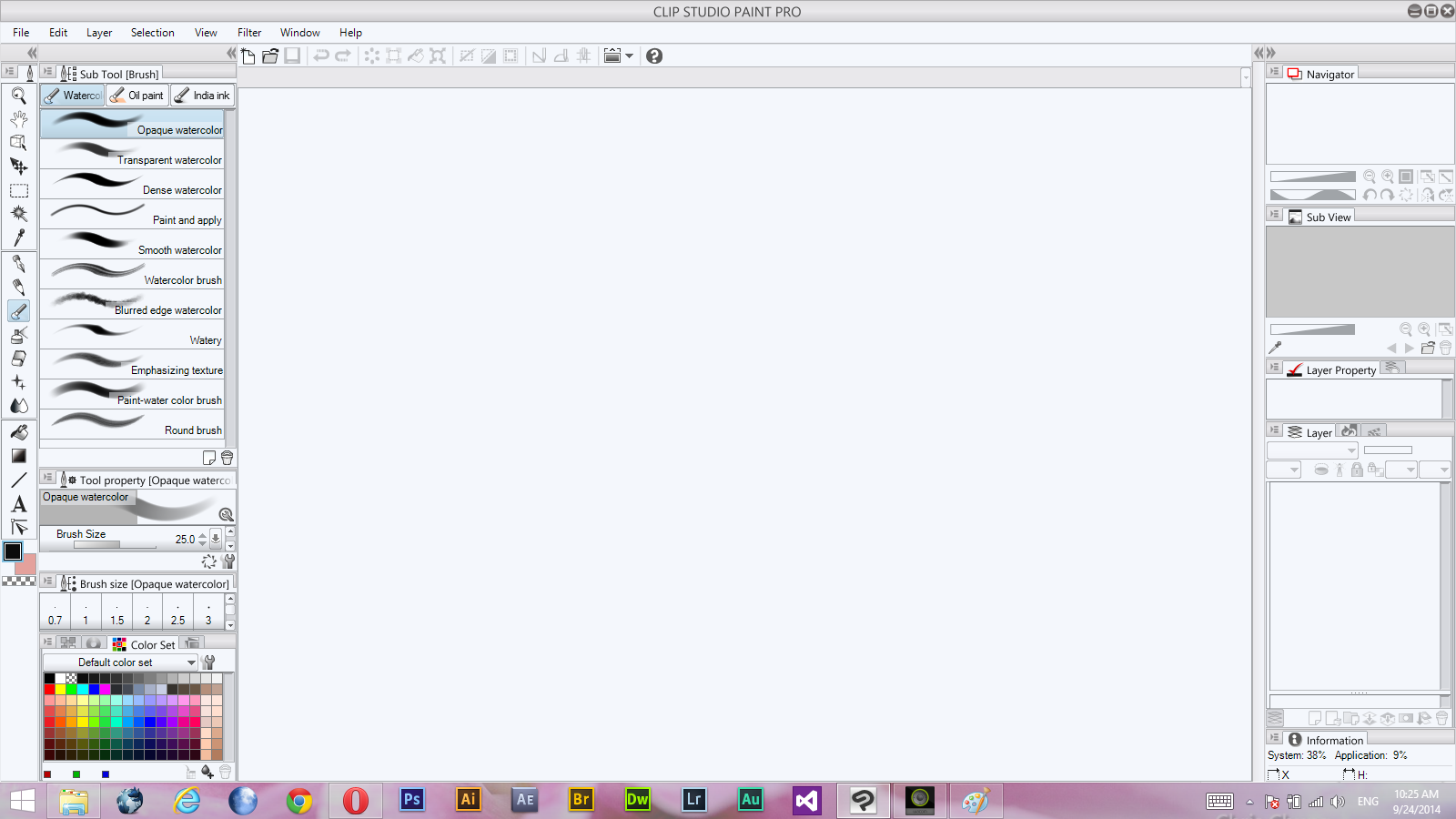This screenshot has height=819, width=1456.
Task: Open the CLIP STUDIO toolbar dropdown arrow
Action: 629,56
